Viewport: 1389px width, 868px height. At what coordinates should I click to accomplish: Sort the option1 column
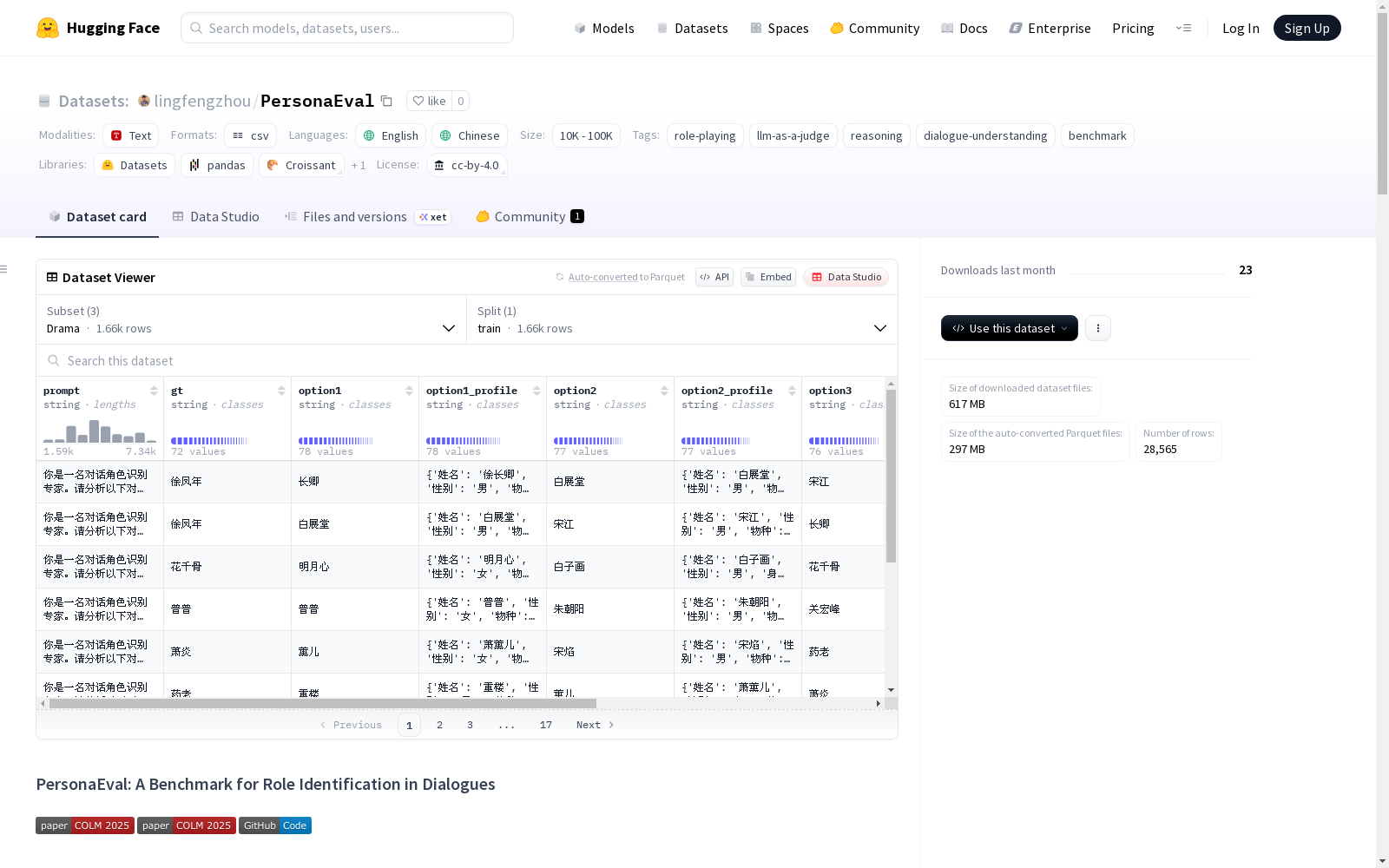(409, 391)
